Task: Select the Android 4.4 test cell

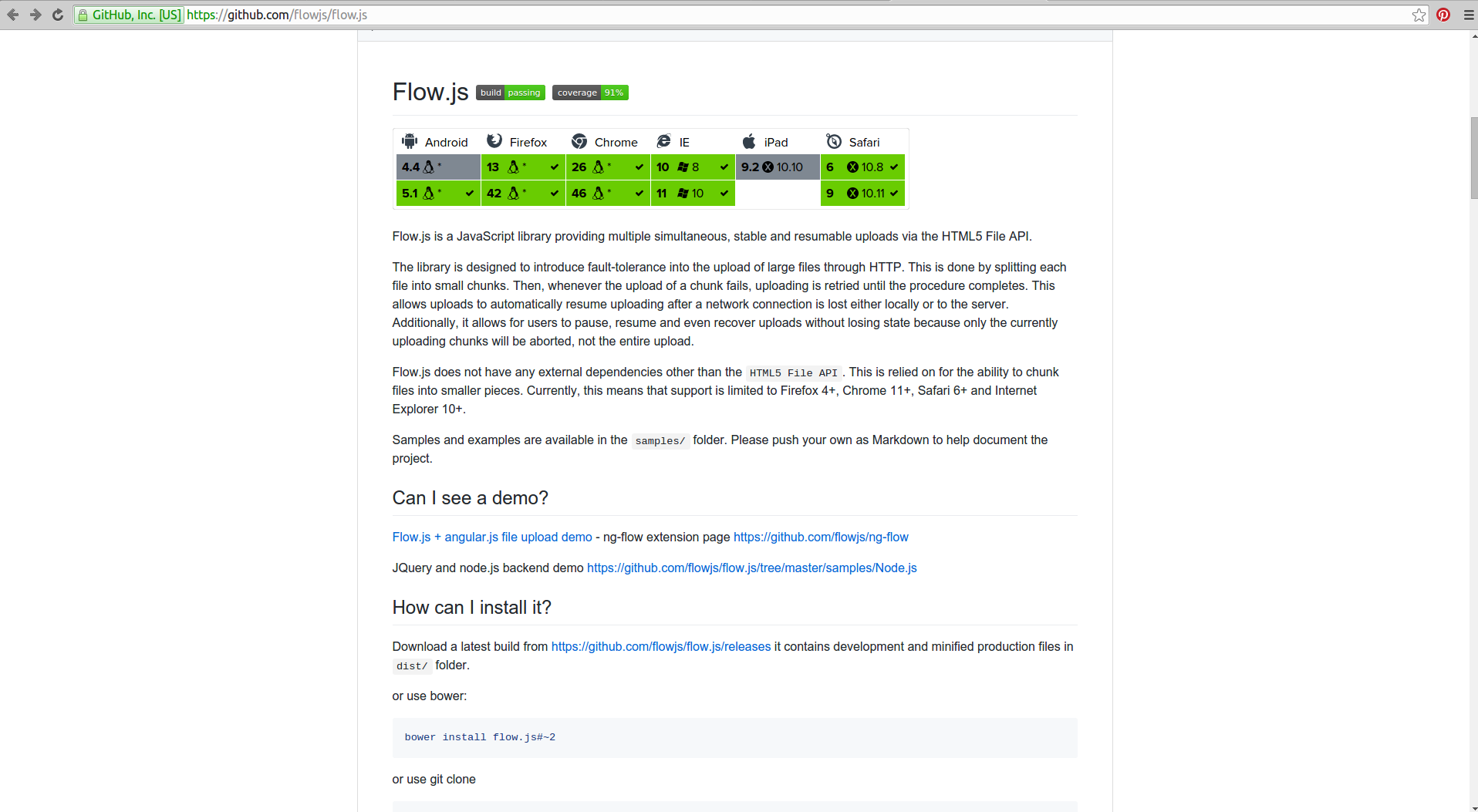Action: (x=438, y=167)
